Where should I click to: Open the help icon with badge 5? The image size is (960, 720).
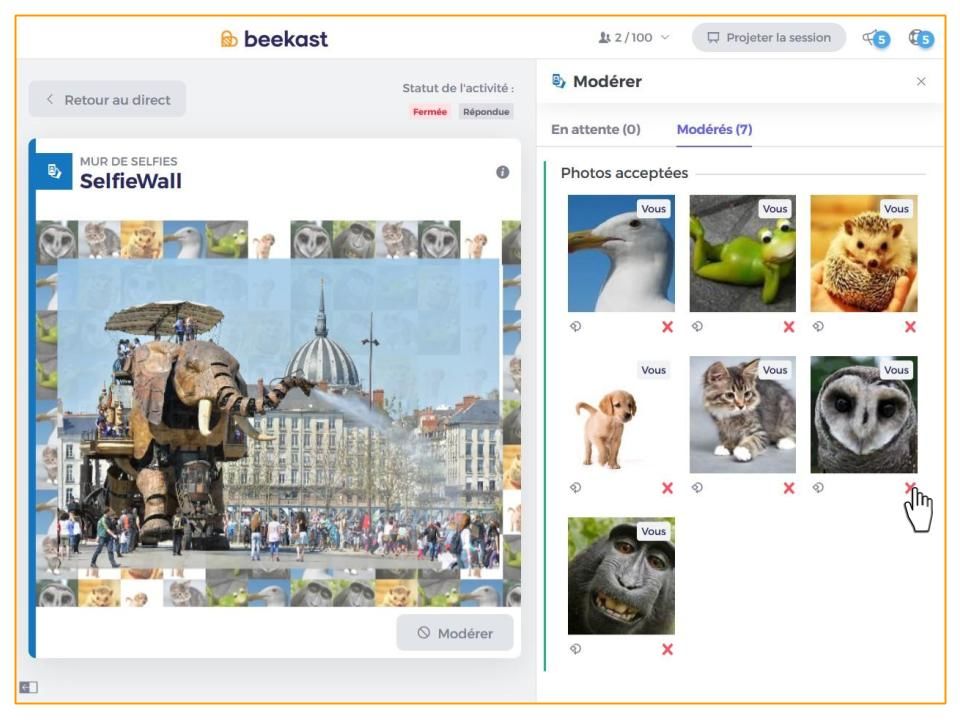point(921,39)
